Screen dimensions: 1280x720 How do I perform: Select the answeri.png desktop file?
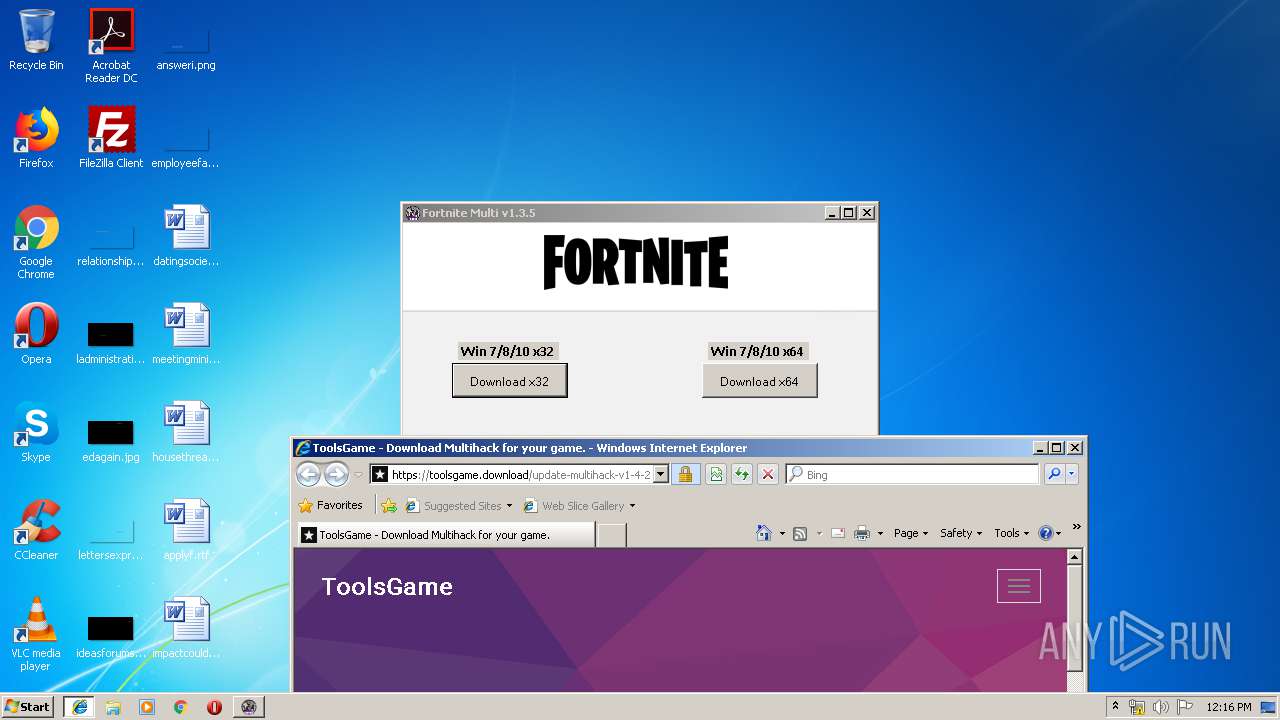pyautogui.click(x=186, y=50)
